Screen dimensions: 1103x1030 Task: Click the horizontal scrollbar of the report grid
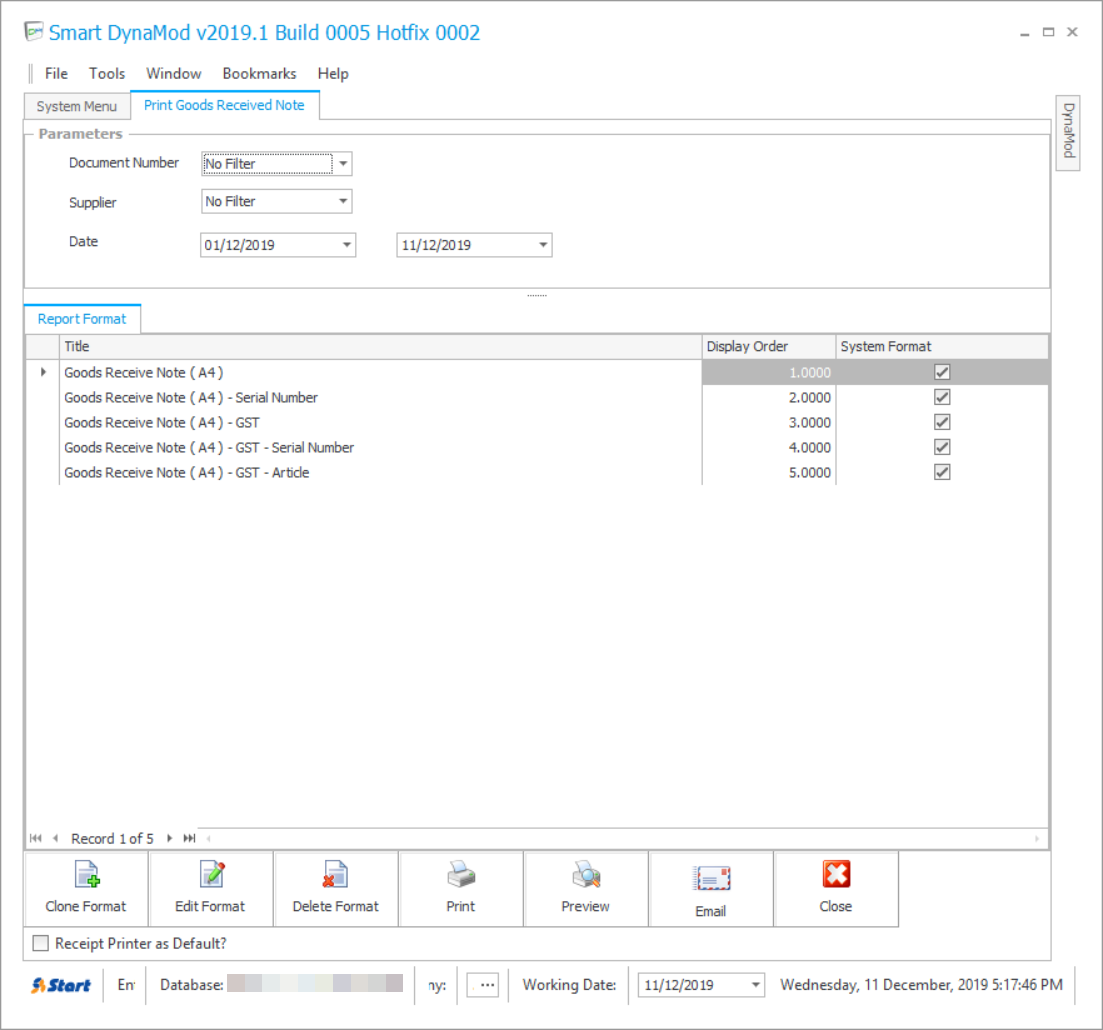(x=623, y=838)
